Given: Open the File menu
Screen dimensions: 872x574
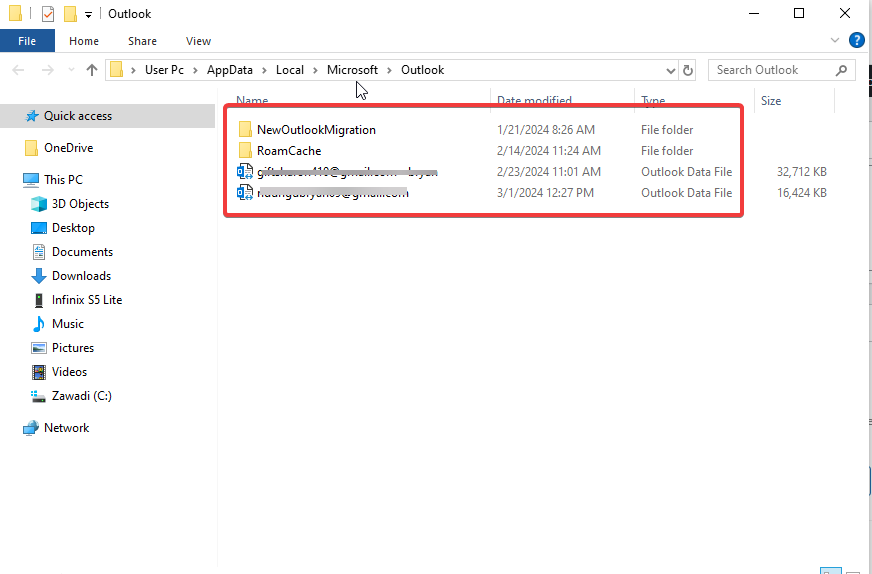Looking at the screenshot, I should pyautogui.click(x=27, y=41).
